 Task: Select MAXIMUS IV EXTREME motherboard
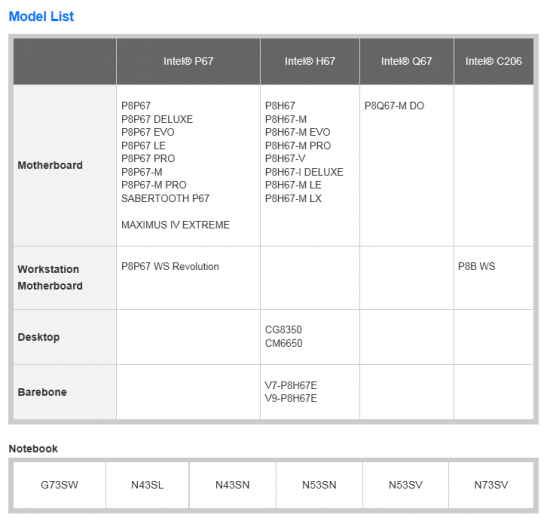[x=175, y=225]
